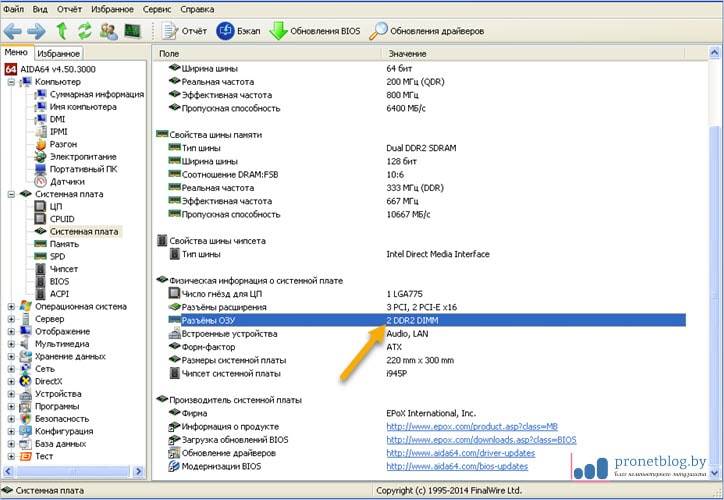Expand the Мультимедиа node

pyautogui.click(x=11, y=344)
